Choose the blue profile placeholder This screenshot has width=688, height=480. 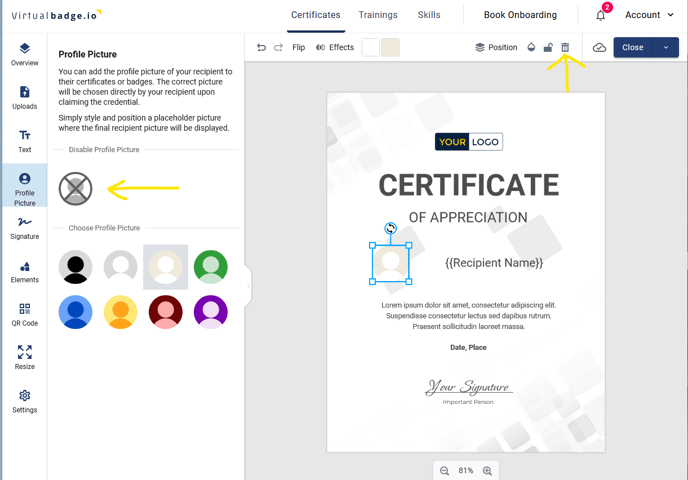[75, 312]
